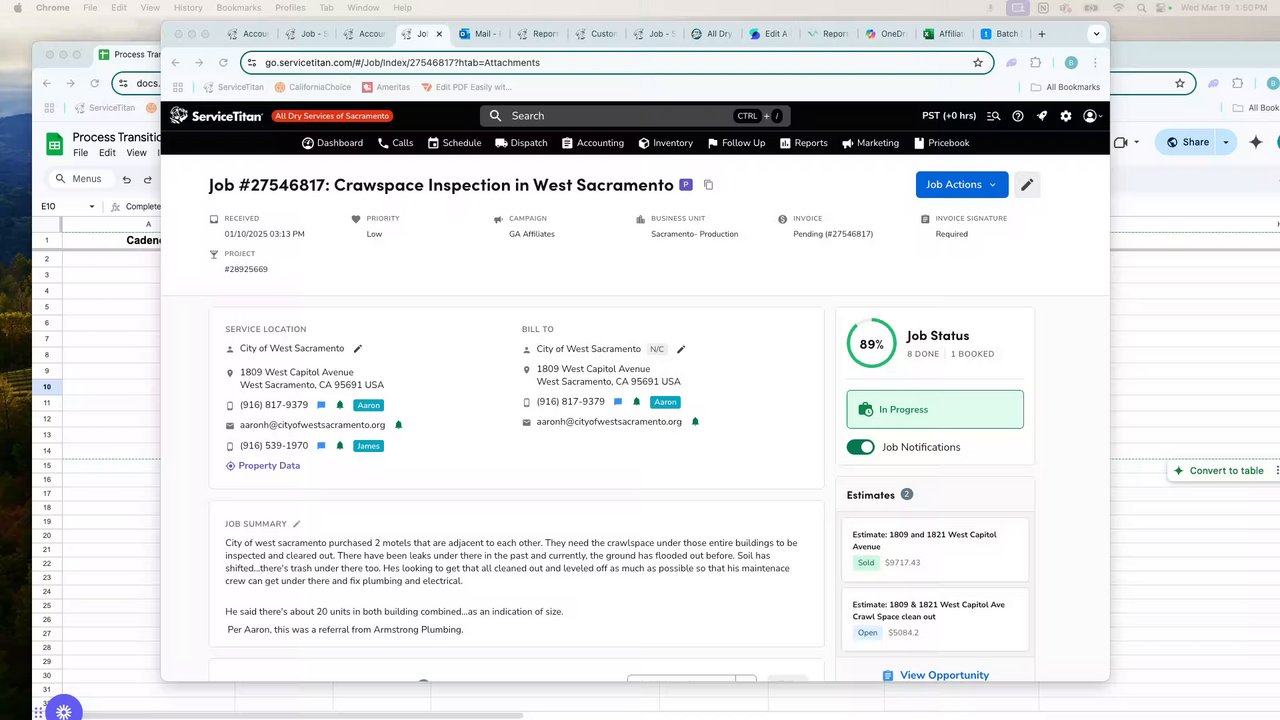1280x720 pixels.
Task: Click the edit job pencil button
Action: click(x=1027, y=185)
